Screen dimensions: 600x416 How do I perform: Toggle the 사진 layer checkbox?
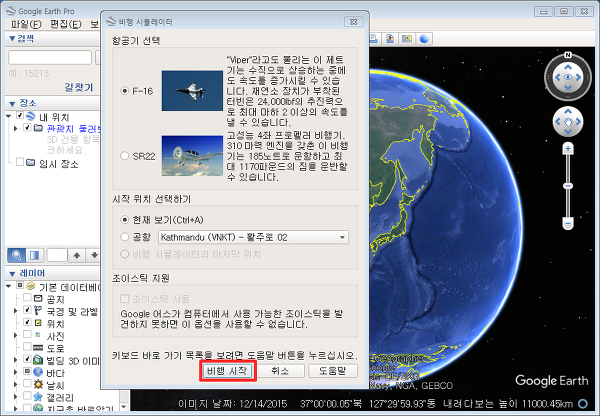pos(27,334)
